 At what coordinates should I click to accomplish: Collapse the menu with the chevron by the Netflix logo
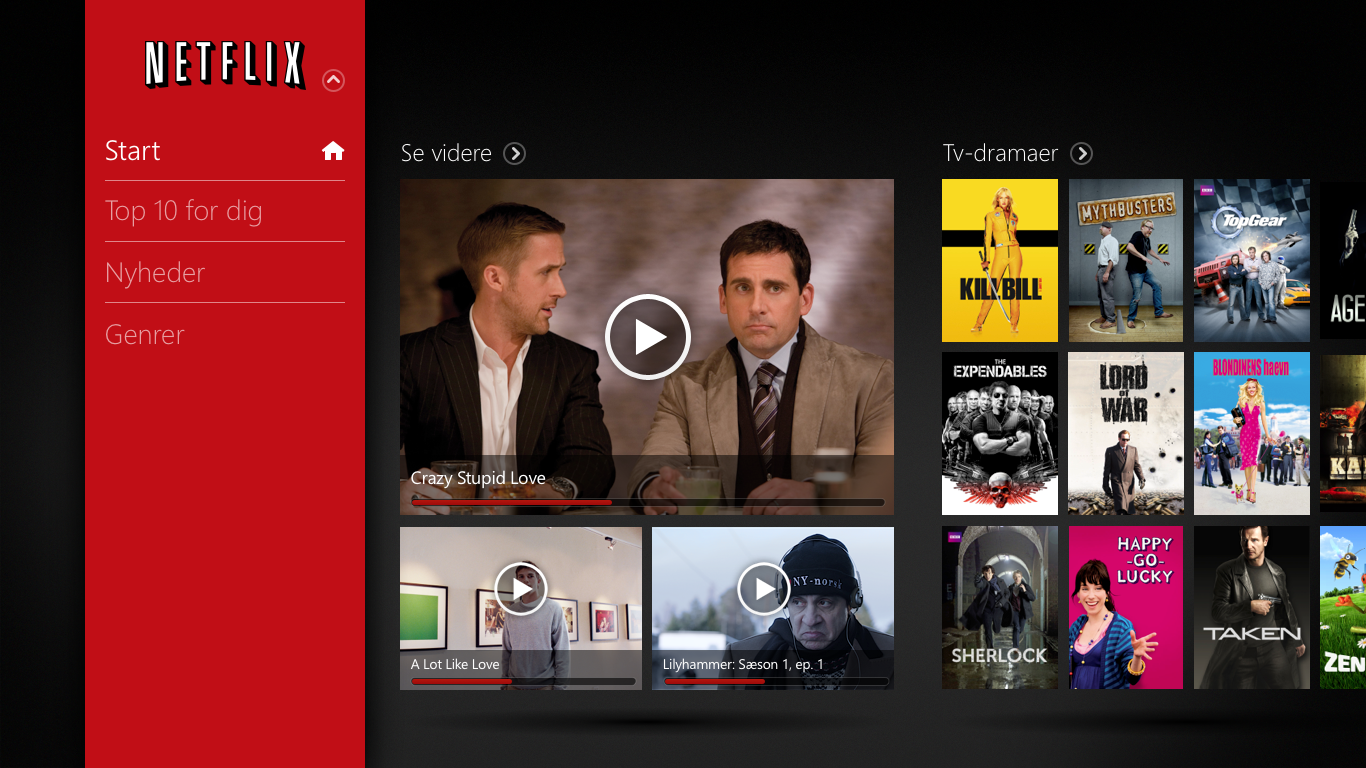click(334, 80)
